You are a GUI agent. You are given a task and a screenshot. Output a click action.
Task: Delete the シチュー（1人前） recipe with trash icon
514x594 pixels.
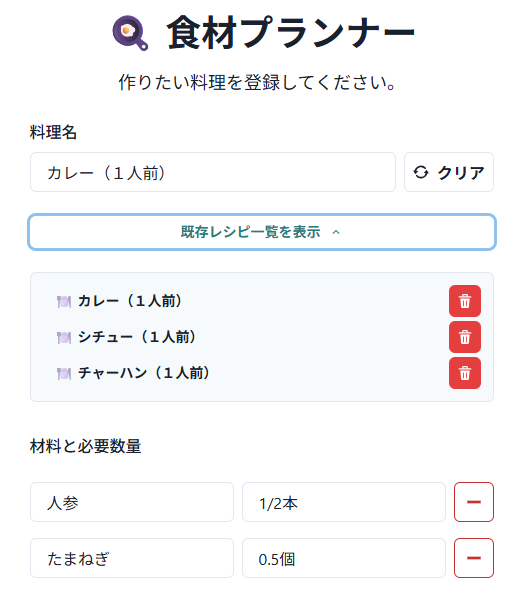point(464,337)
